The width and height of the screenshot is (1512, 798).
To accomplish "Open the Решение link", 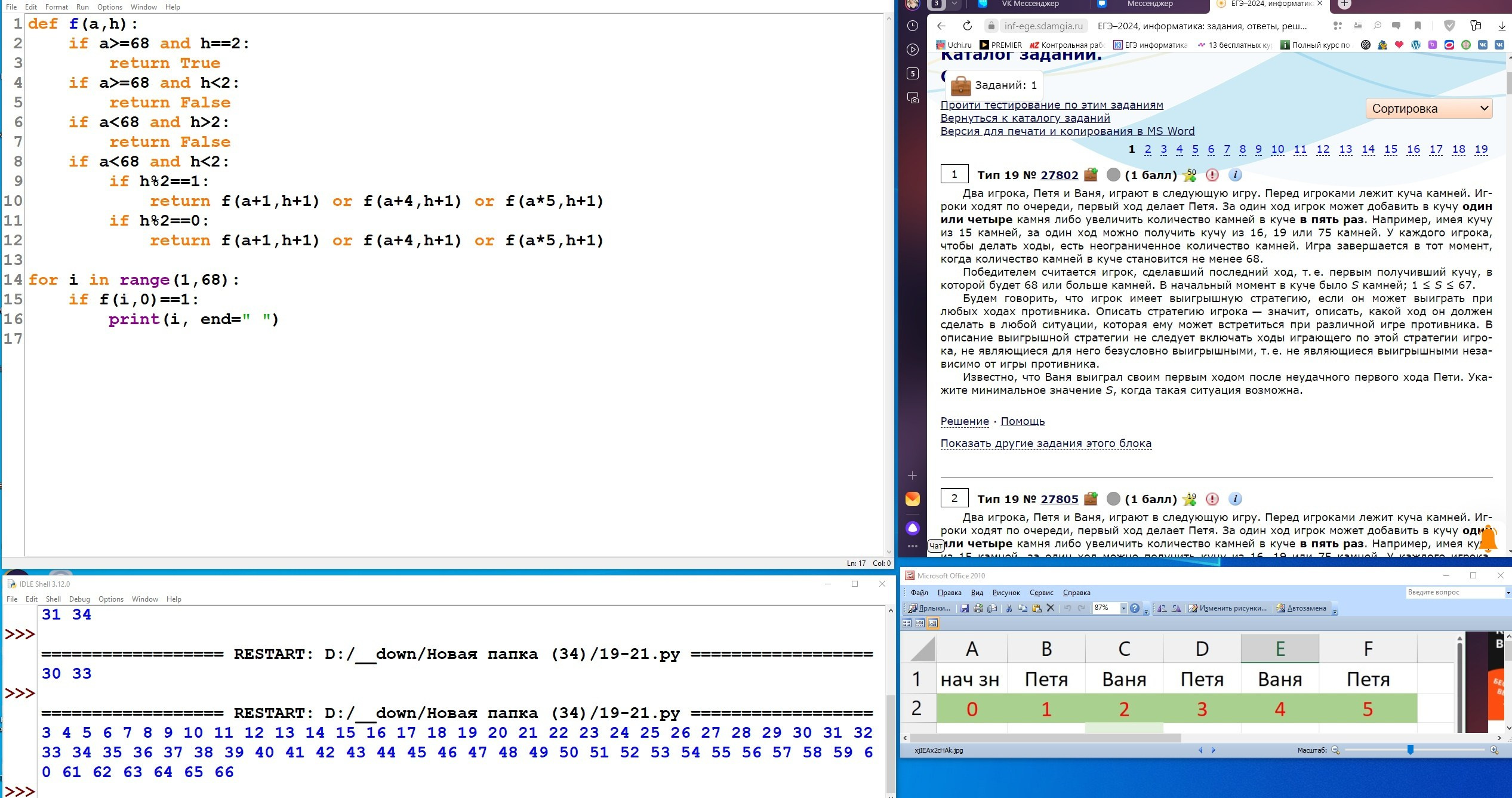I will (964, 421).
